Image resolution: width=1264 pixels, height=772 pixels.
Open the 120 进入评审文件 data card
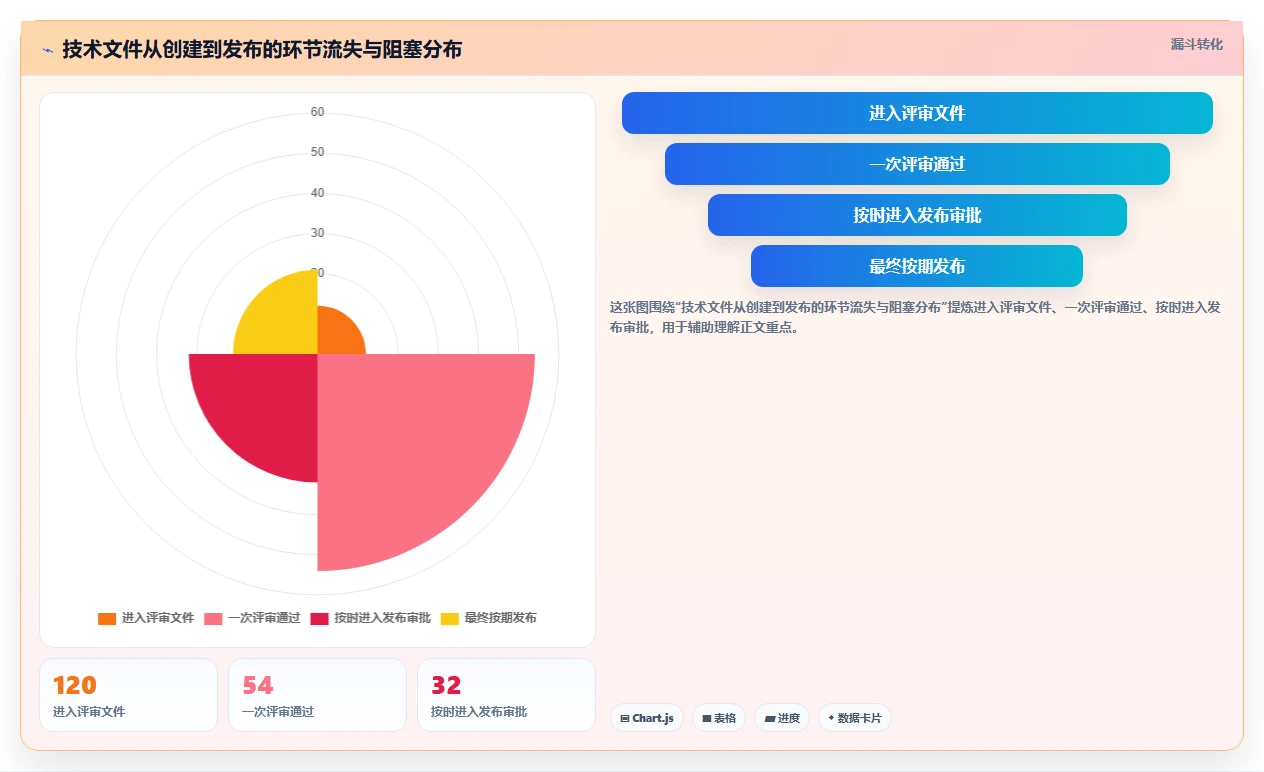128,695
